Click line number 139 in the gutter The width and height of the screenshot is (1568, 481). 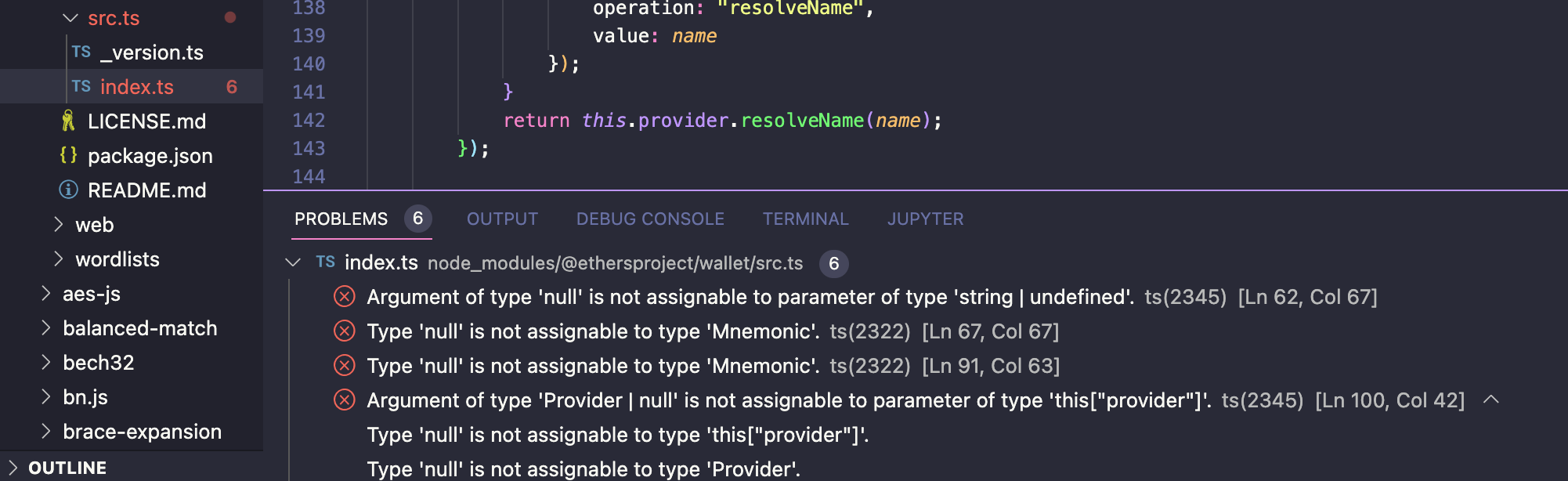click(309, 35)
